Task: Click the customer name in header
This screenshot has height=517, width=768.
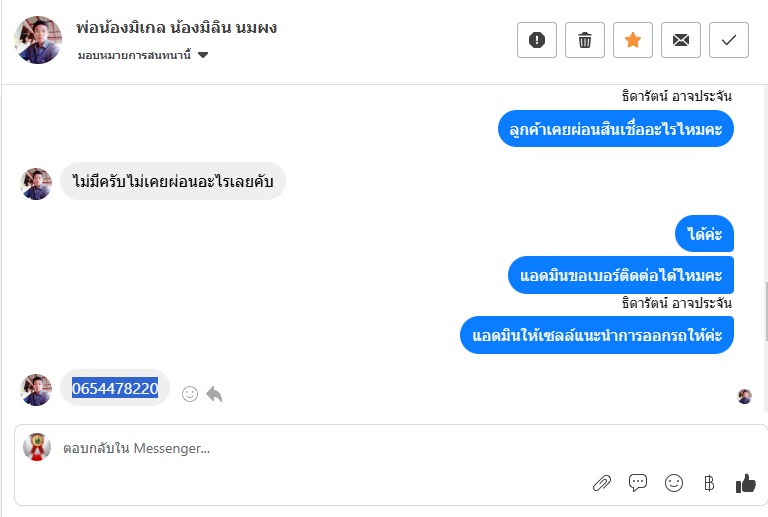Action: (177, 28)
